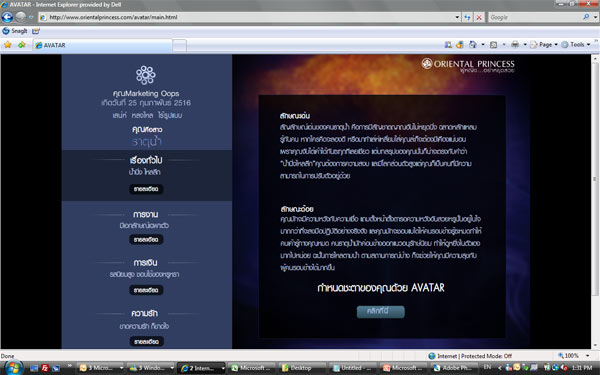Click the Oriental Princess logo
This screenshot has height=375, width=600.
[x=468, y=65]
